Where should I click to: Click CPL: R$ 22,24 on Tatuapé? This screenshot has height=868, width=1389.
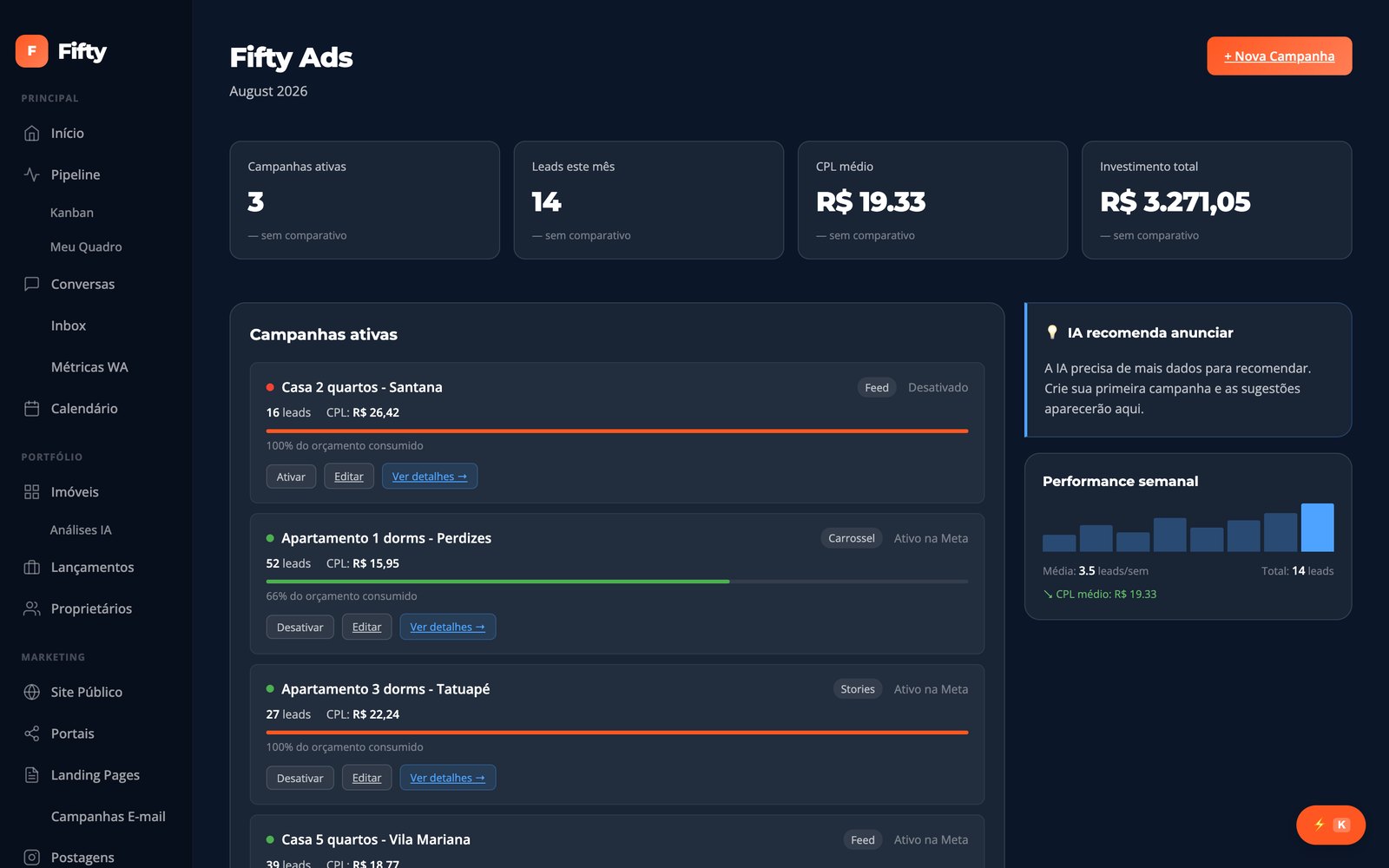(363, 714)
